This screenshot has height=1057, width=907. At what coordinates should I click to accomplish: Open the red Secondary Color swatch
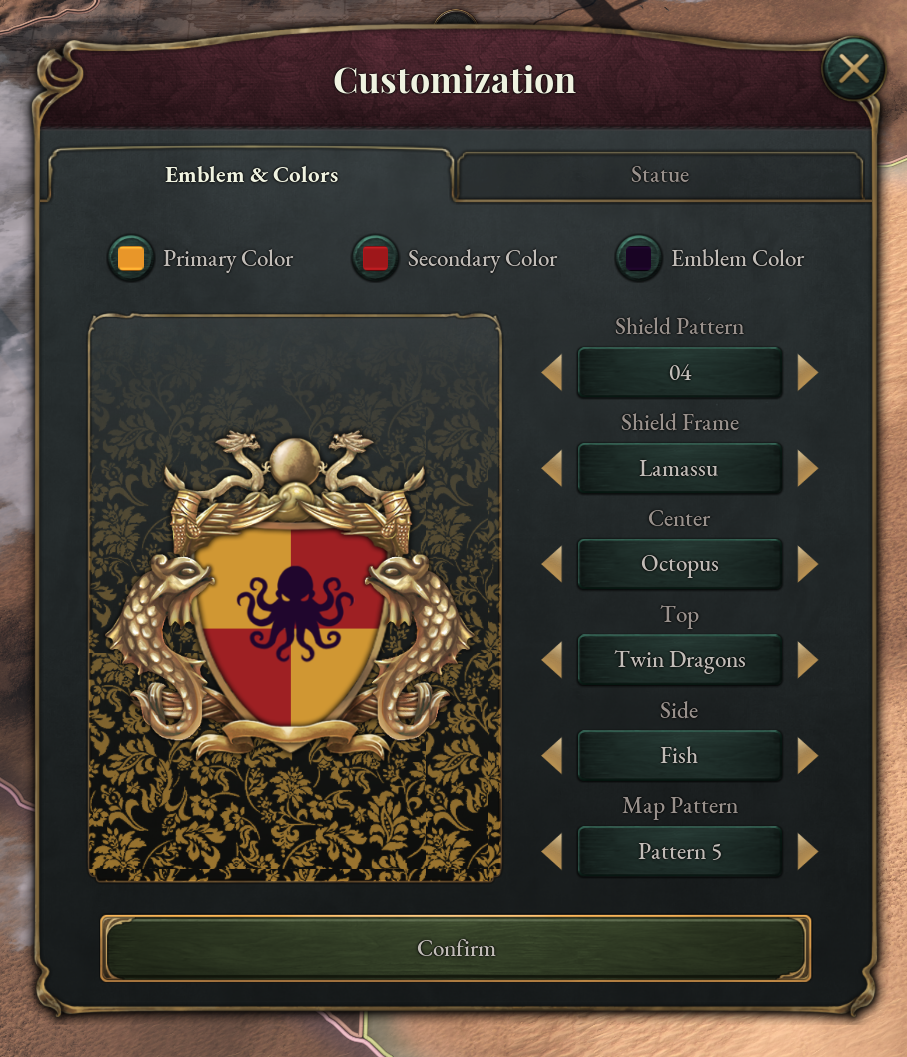375,259
